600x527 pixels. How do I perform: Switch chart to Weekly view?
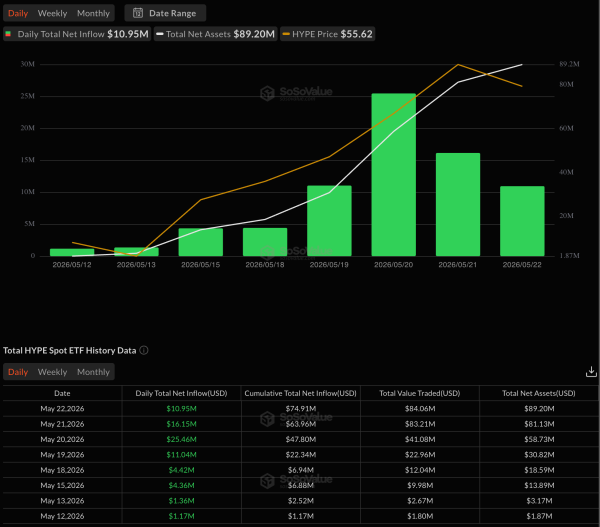pos(52,13)
